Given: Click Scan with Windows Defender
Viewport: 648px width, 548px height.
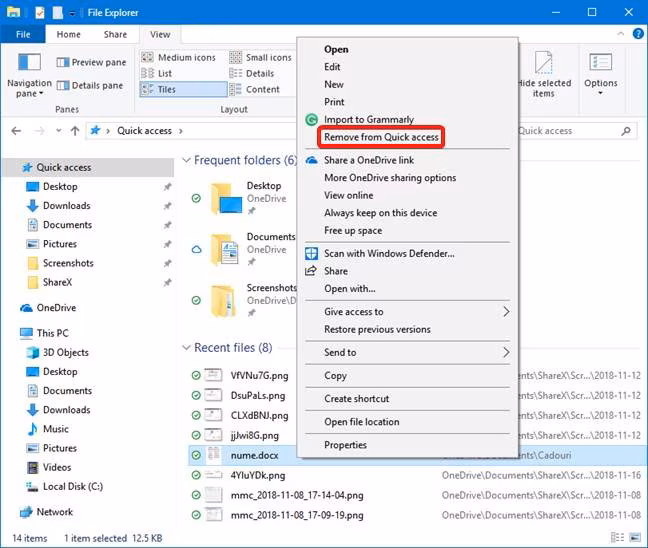Looking at the screenshot, I should (x=407, y=253).
